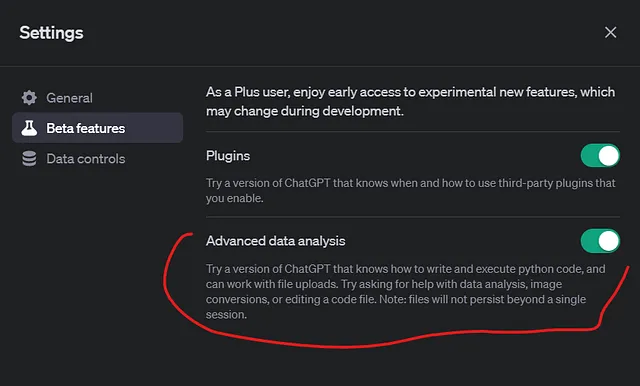Click the Plus user early access notice
Screen dimensions: 640x386
tap(410, 101)
